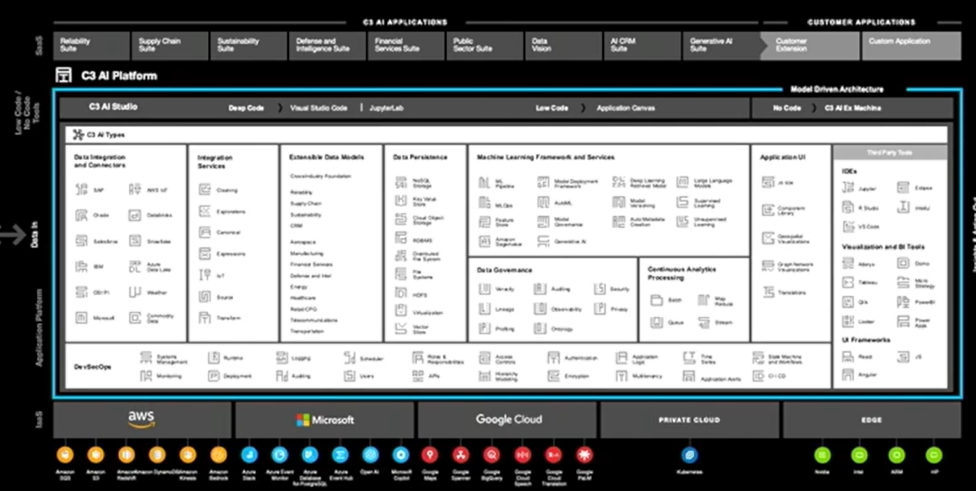Select the Snowflake connector icon
This screenshot has width=976, height=491.
(135, 241)
